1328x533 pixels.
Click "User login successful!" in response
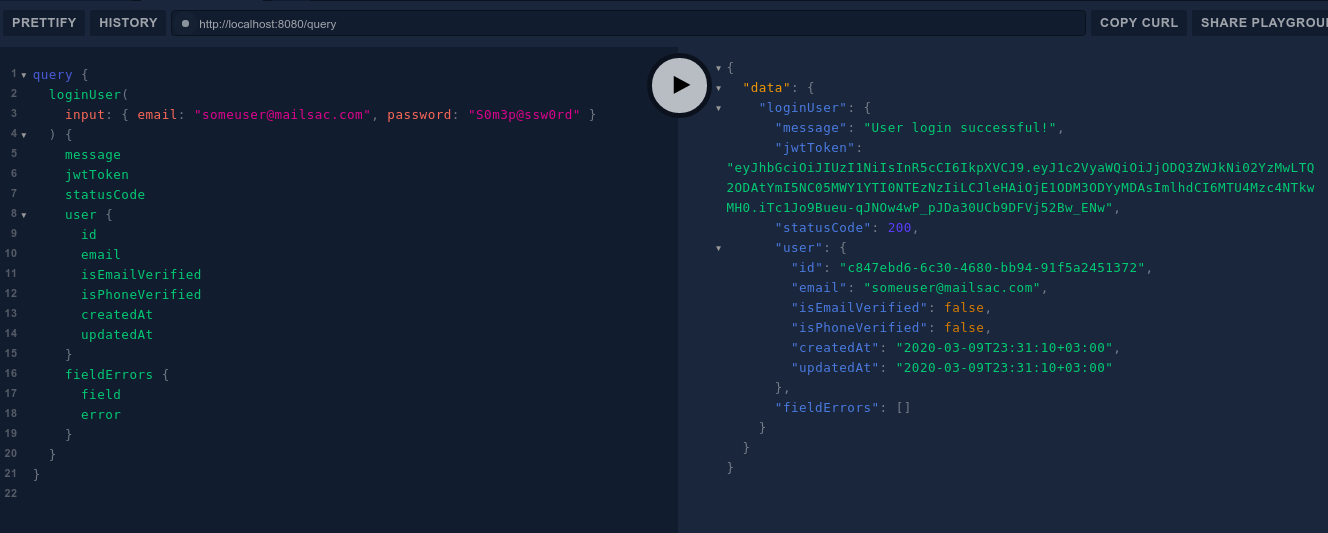click(x=960, y=128)
